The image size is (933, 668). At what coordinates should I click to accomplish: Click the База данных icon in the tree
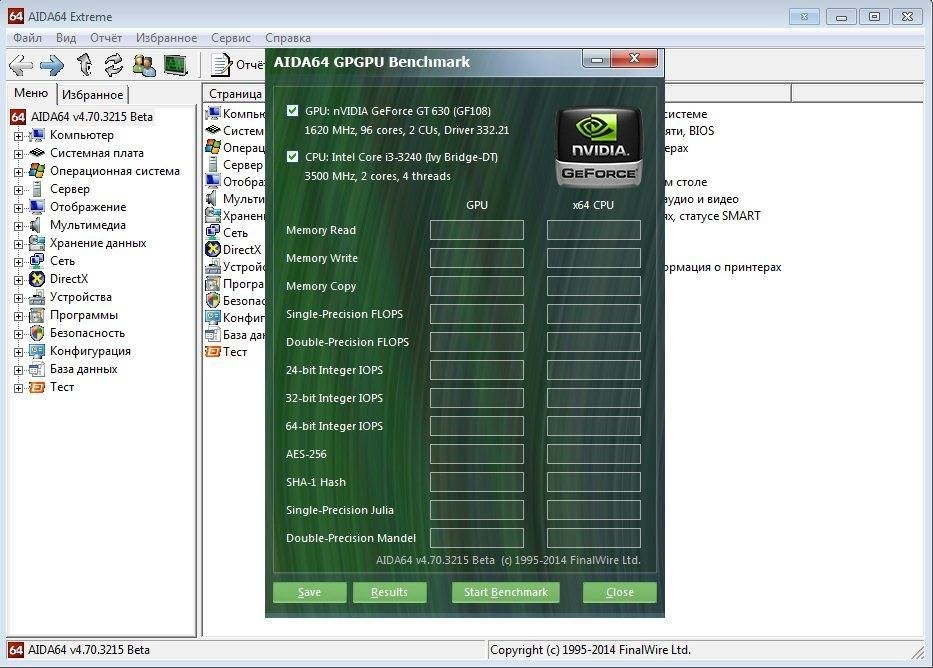(36, 369)
